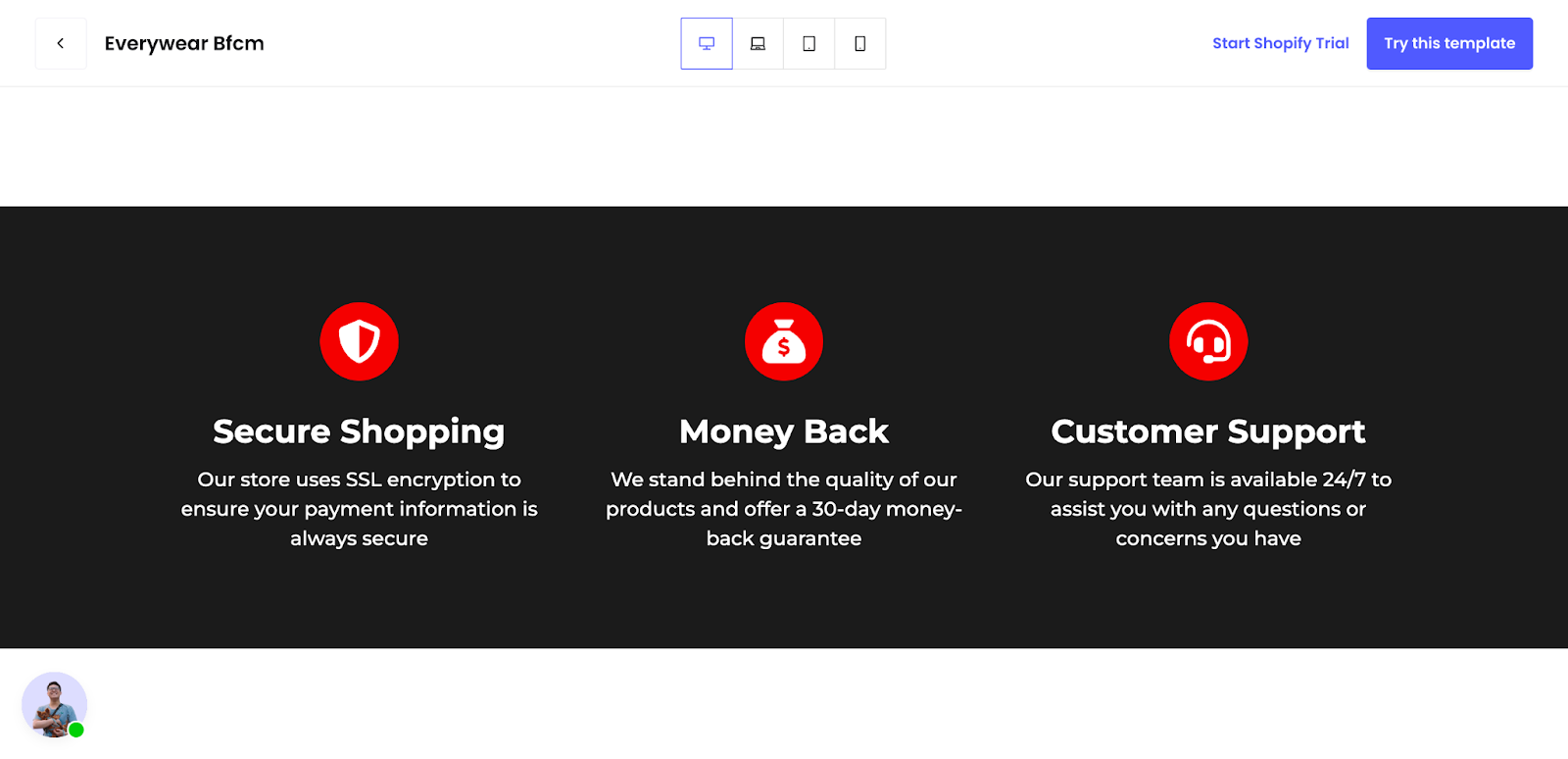Switch to desktop preview mode

(707, 43)
